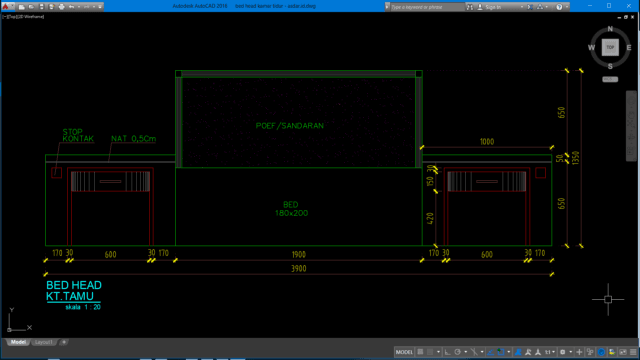Viewport: 640px width, 360px height.
Task: Toggle Ortho mode in the status bar
Action: [x=447, y=352]
